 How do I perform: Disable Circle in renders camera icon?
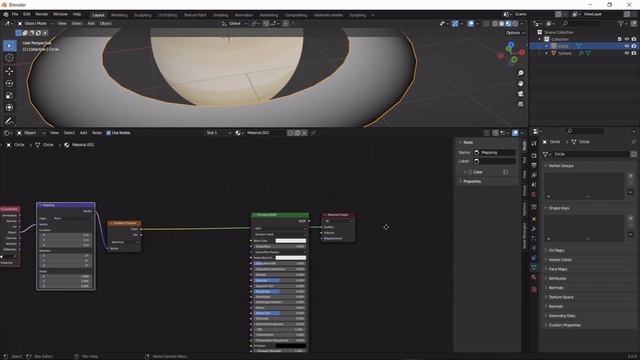click(633, 46)
